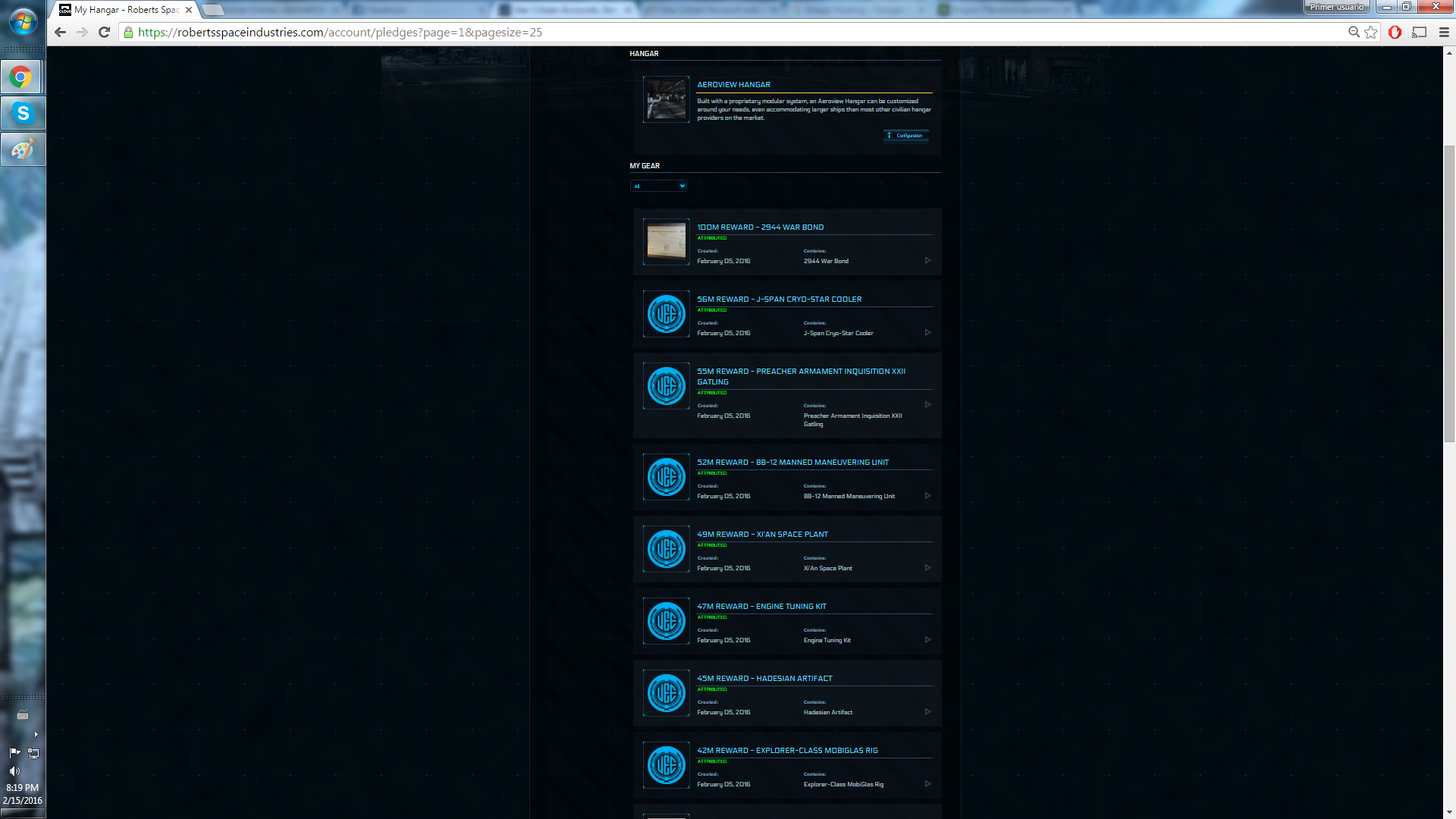Image resolution: width=1456 pixels, height=819 pixels.
Task: Open Skype from the taskbar
Action: pos(23,114)
